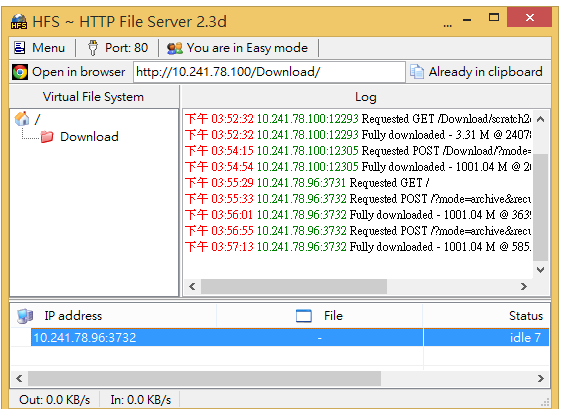Click log entry at 03:56:55 Requested POST

point(358,231)
